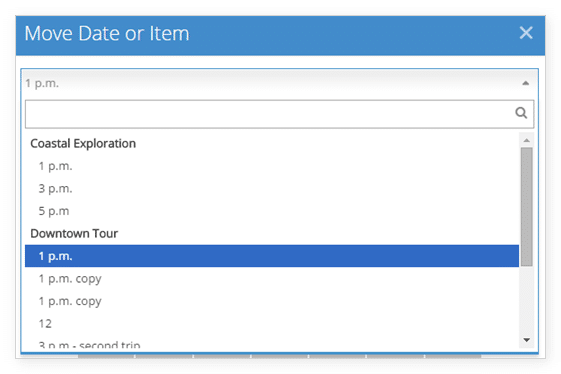The height and width of the screenshot is (374, 561).
Task: Choose the 3 p.m. Coastal Exploration option
Action: [272, 189]
